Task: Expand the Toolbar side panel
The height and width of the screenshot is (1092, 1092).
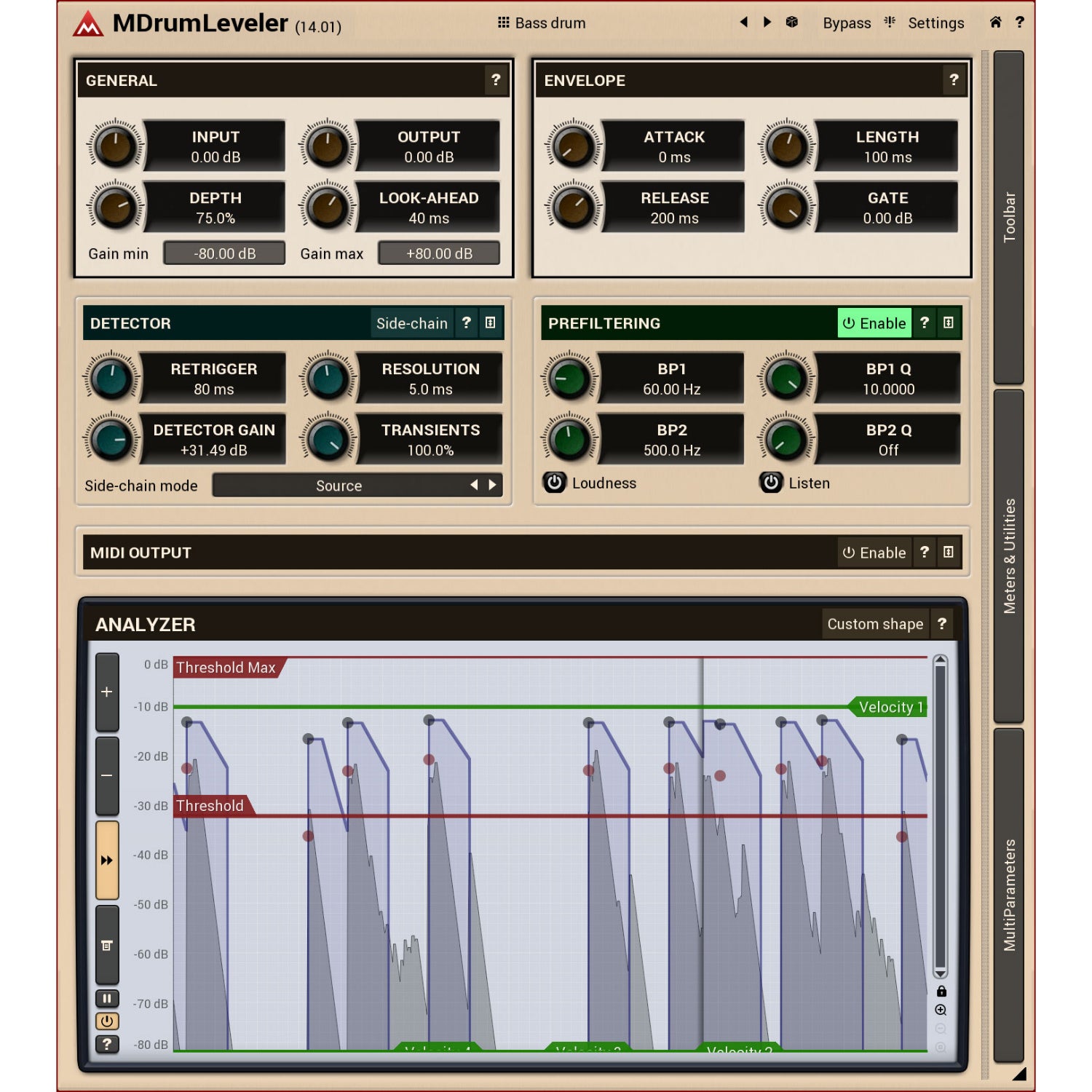Action: [1009, 217]
